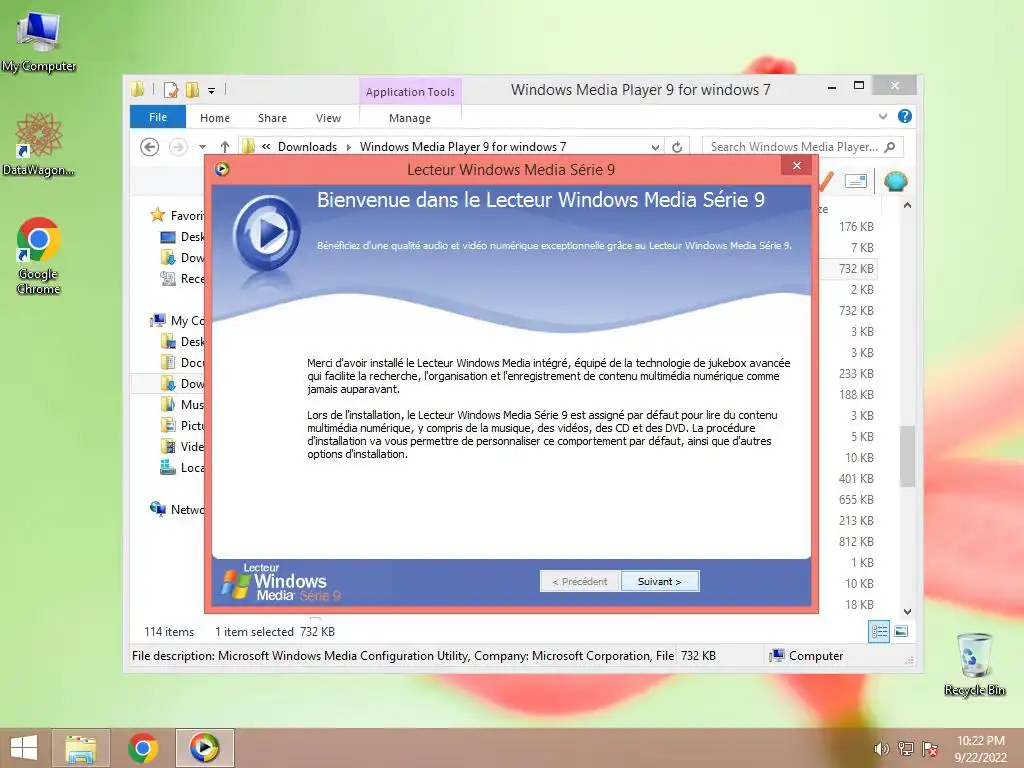Open recent locations dropdown in Explorer
1024x768 pixels.
coord(202,147)
